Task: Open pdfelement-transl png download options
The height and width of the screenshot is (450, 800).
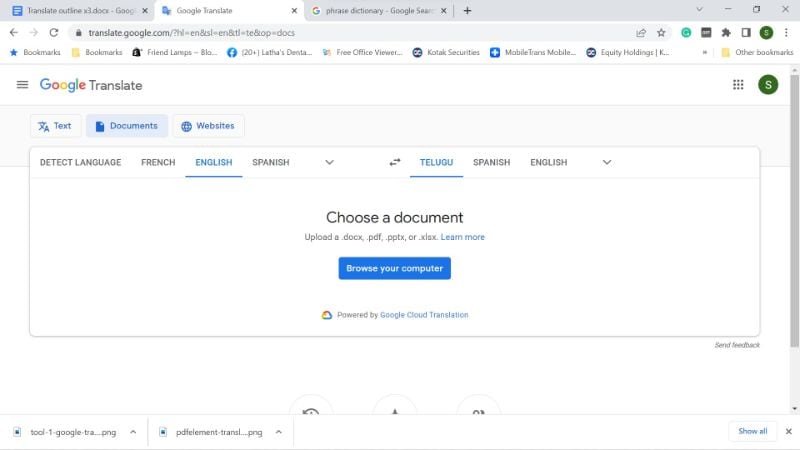Action: point(279,432)
